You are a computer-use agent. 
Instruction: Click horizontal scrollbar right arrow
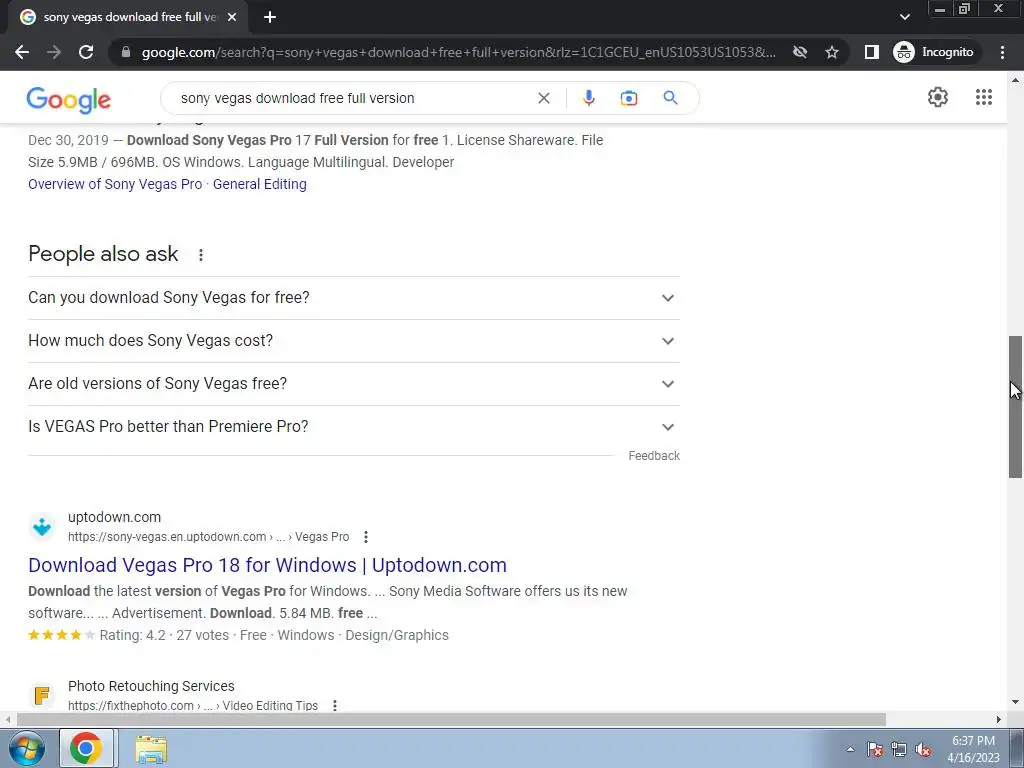point(999,720)
